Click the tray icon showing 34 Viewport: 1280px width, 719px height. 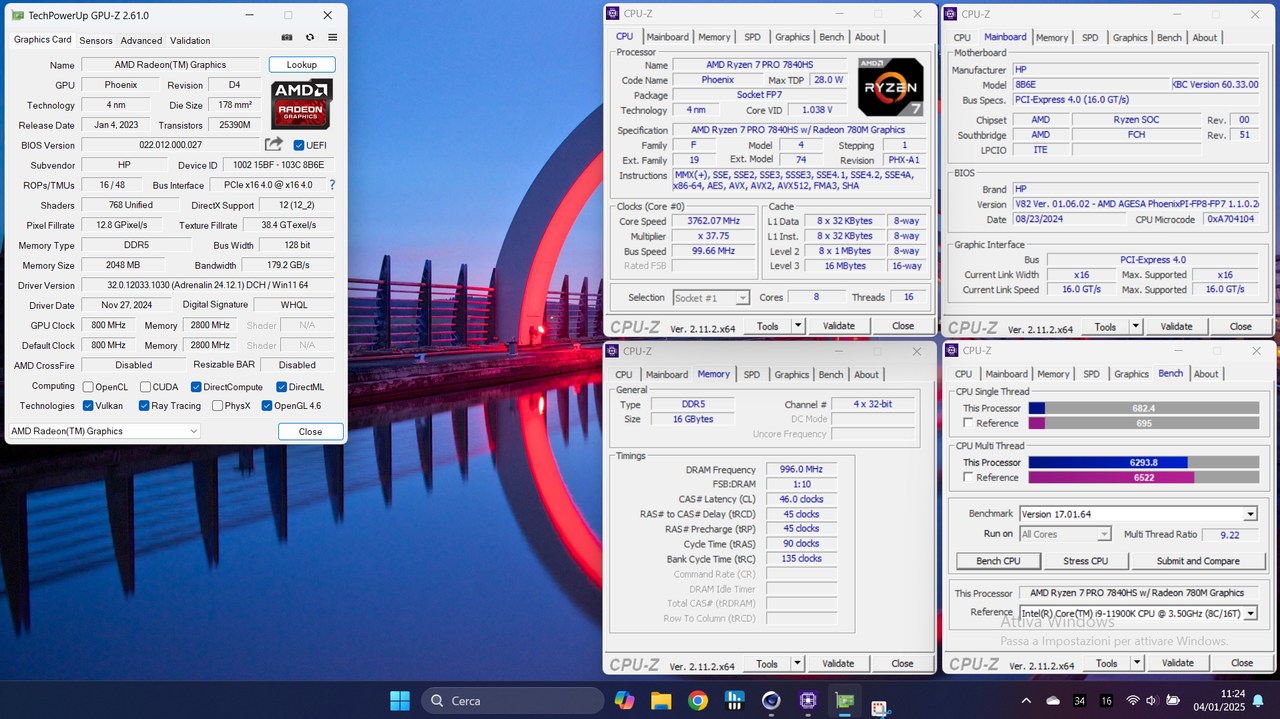1080,701
